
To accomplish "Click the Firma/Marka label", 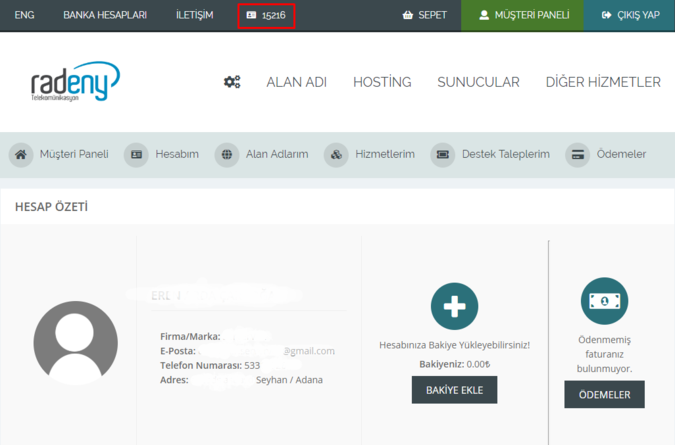I will (190, 337).
